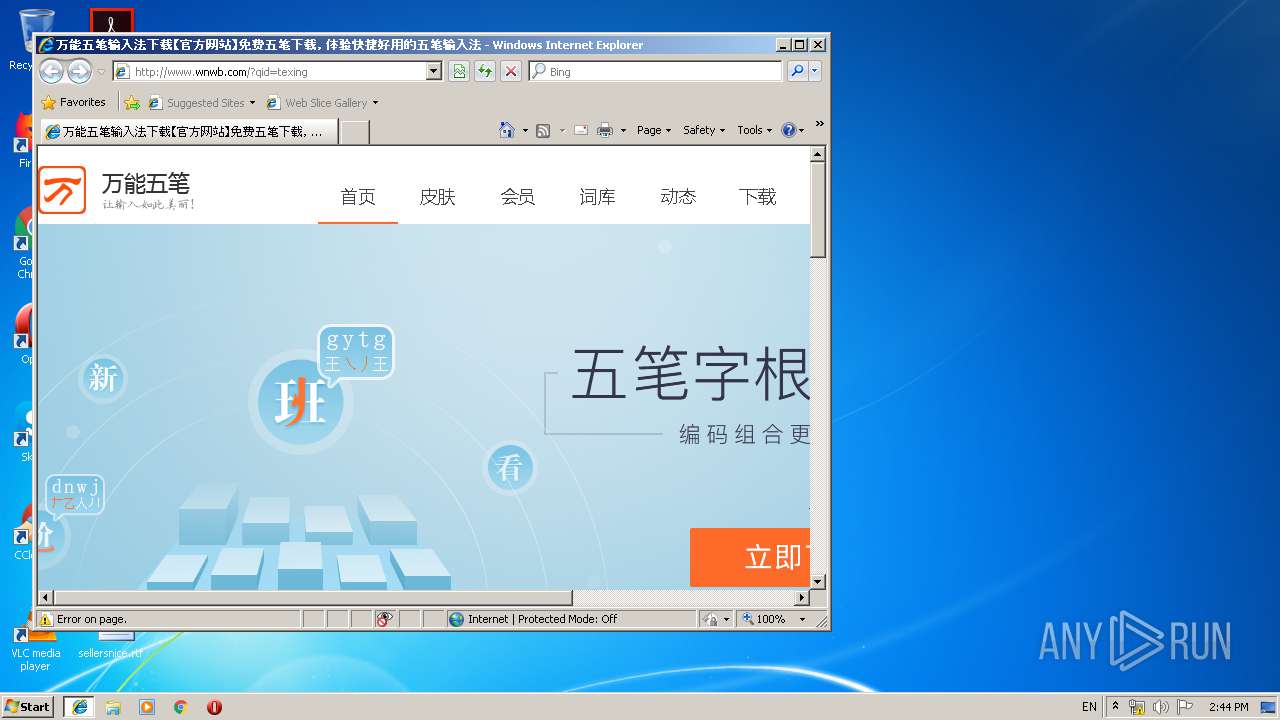The image size is (1280, 720).
Task: Click the 班 character bubble
Action: [300, 403]
